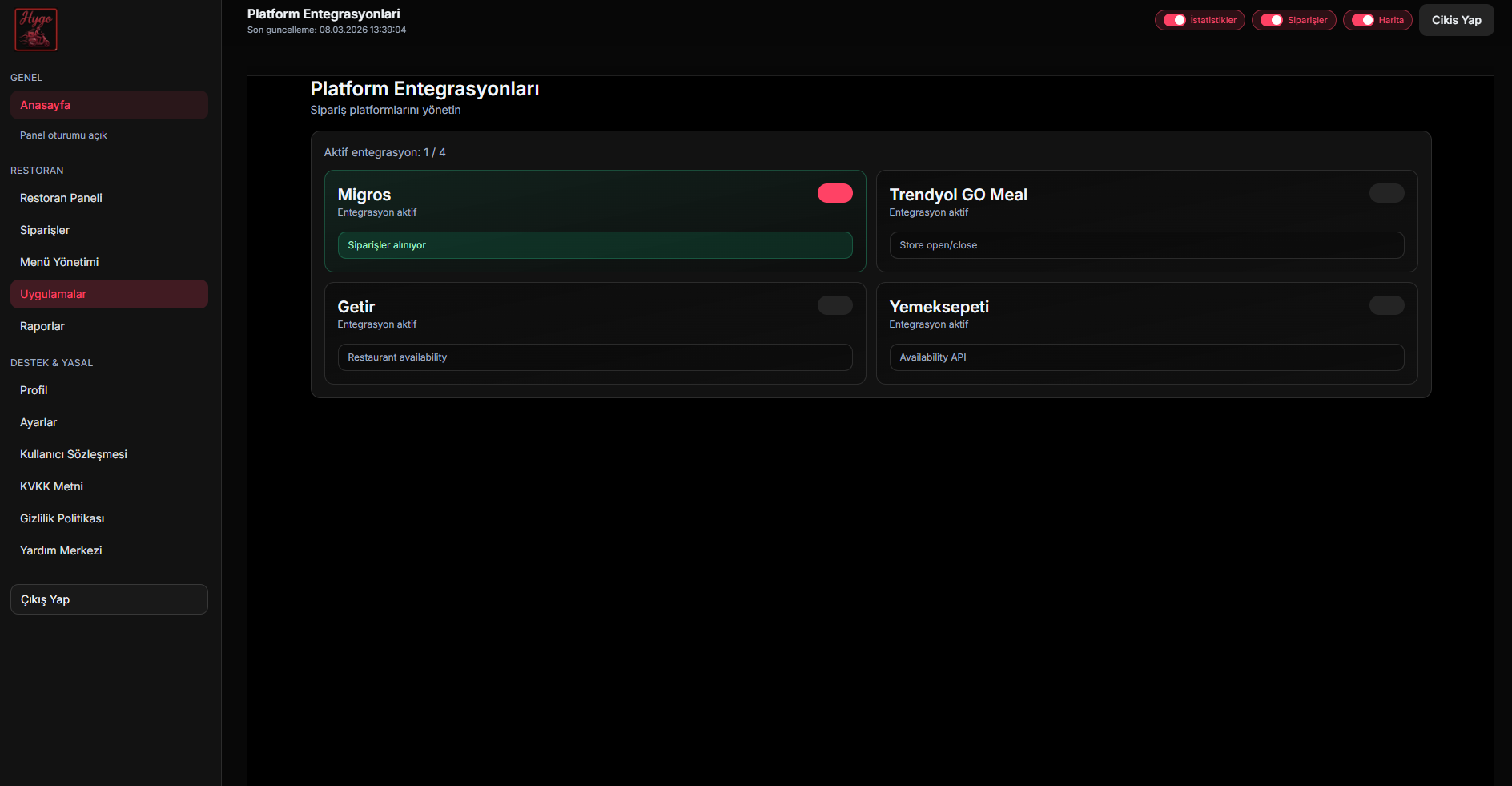Enable the Yemeksepeti integration toggle

(x=1386, y=305)
